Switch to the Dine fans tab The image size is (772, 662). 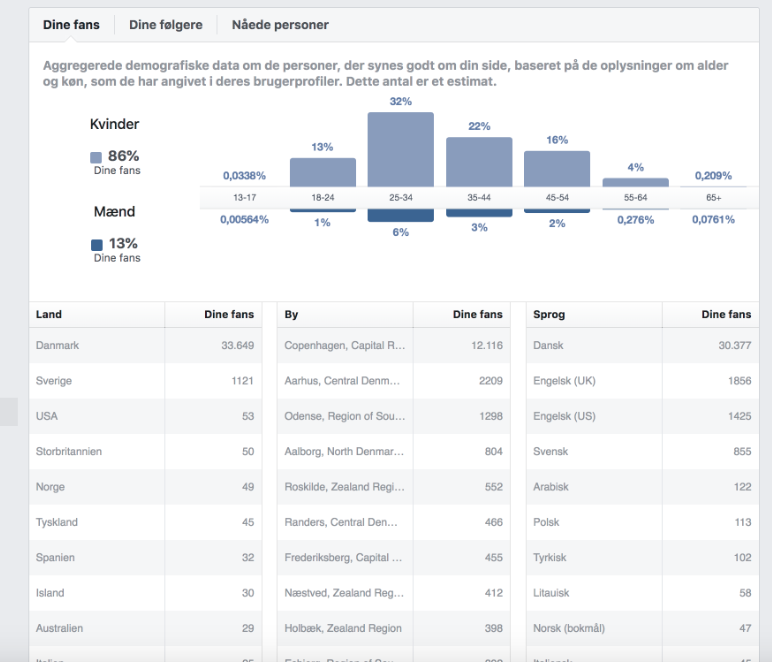tap(71, 24)
